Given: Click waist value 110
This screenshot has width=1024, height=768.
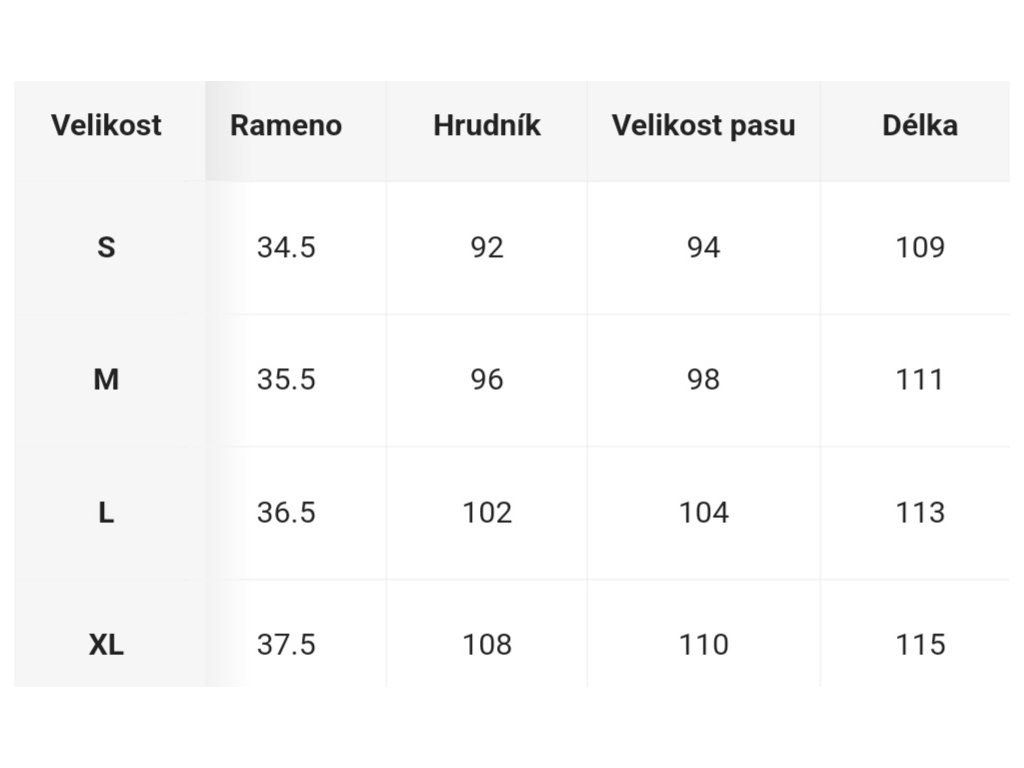Looking at the screenshot, I should pos(703,645).
